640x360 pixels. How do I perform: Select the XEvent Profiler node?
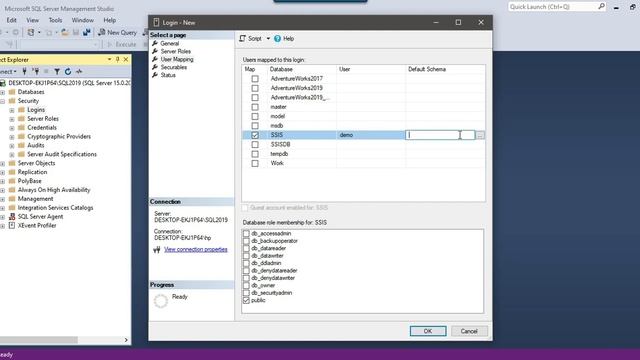tap(37, 226)
